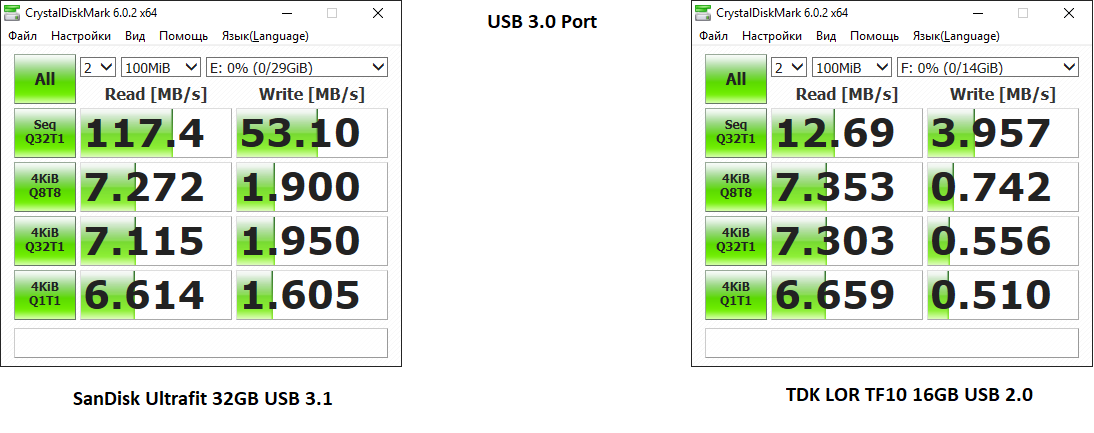Open Помощь menu in TDK window

pos(874,36)
